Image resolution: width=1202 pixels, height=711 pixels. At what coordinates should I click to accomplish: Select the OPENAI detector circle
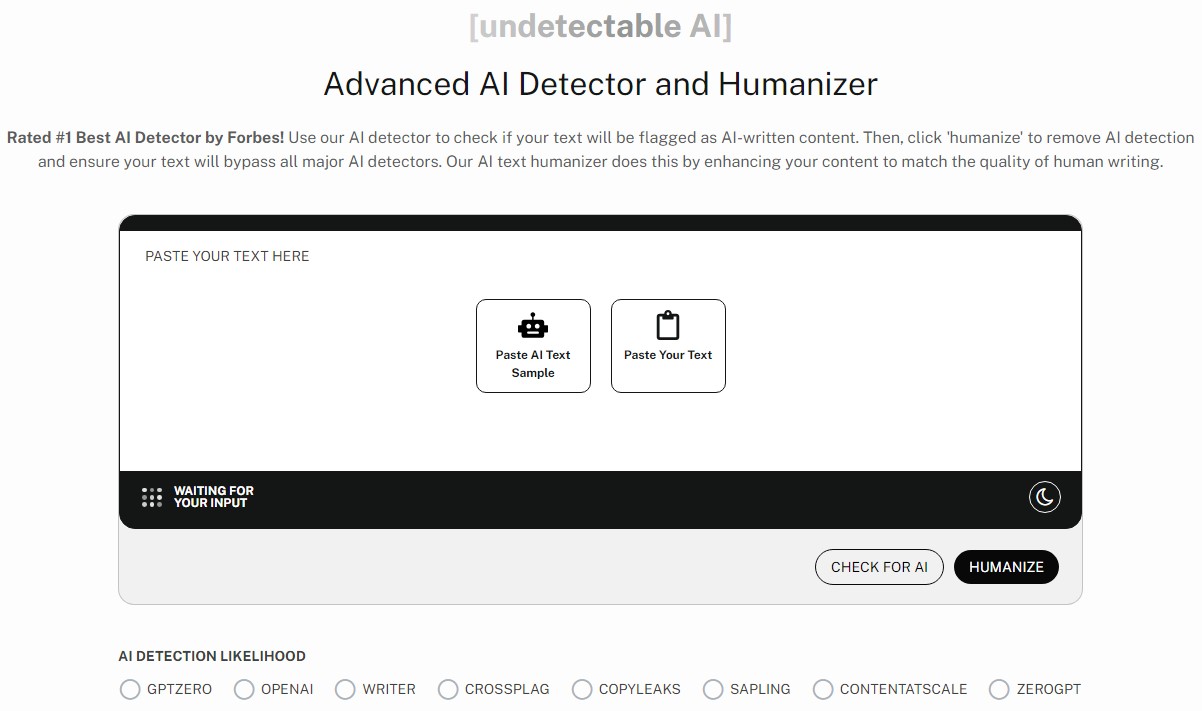pyautogui.click(x=244, y=689)
